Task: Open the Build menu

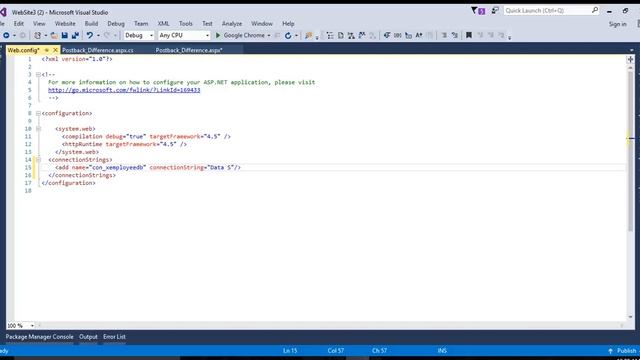Action: (91, 24)
